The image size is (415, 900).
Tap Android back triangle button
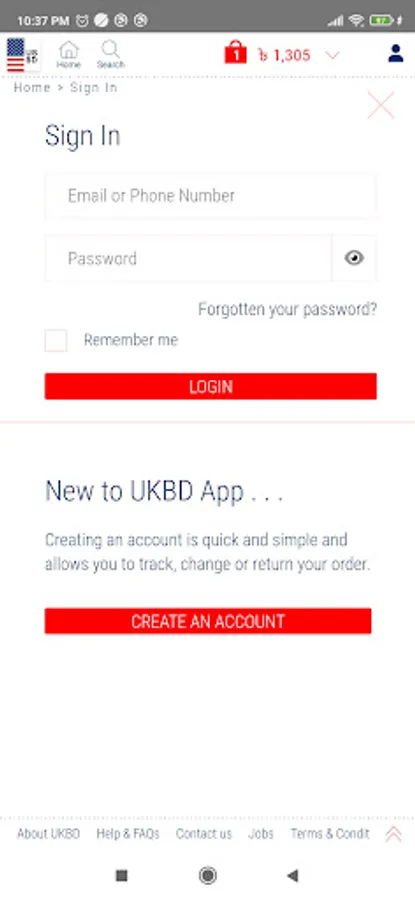click(x=293, y=875)
